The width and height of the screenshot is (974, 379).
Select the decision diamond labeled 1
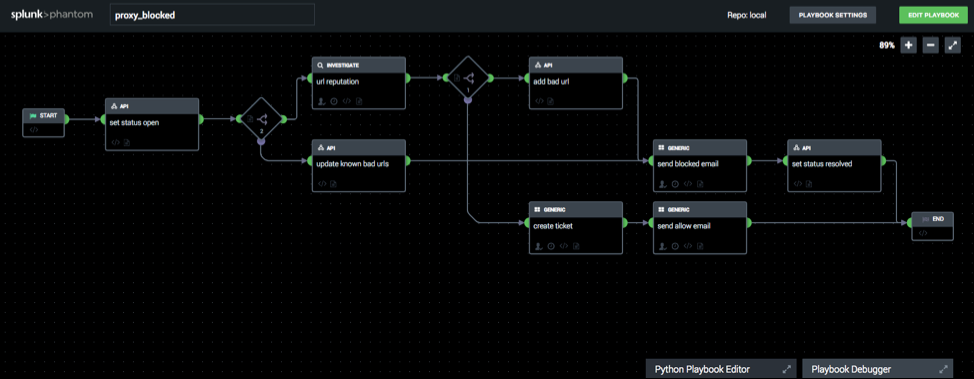coord(468,78)
